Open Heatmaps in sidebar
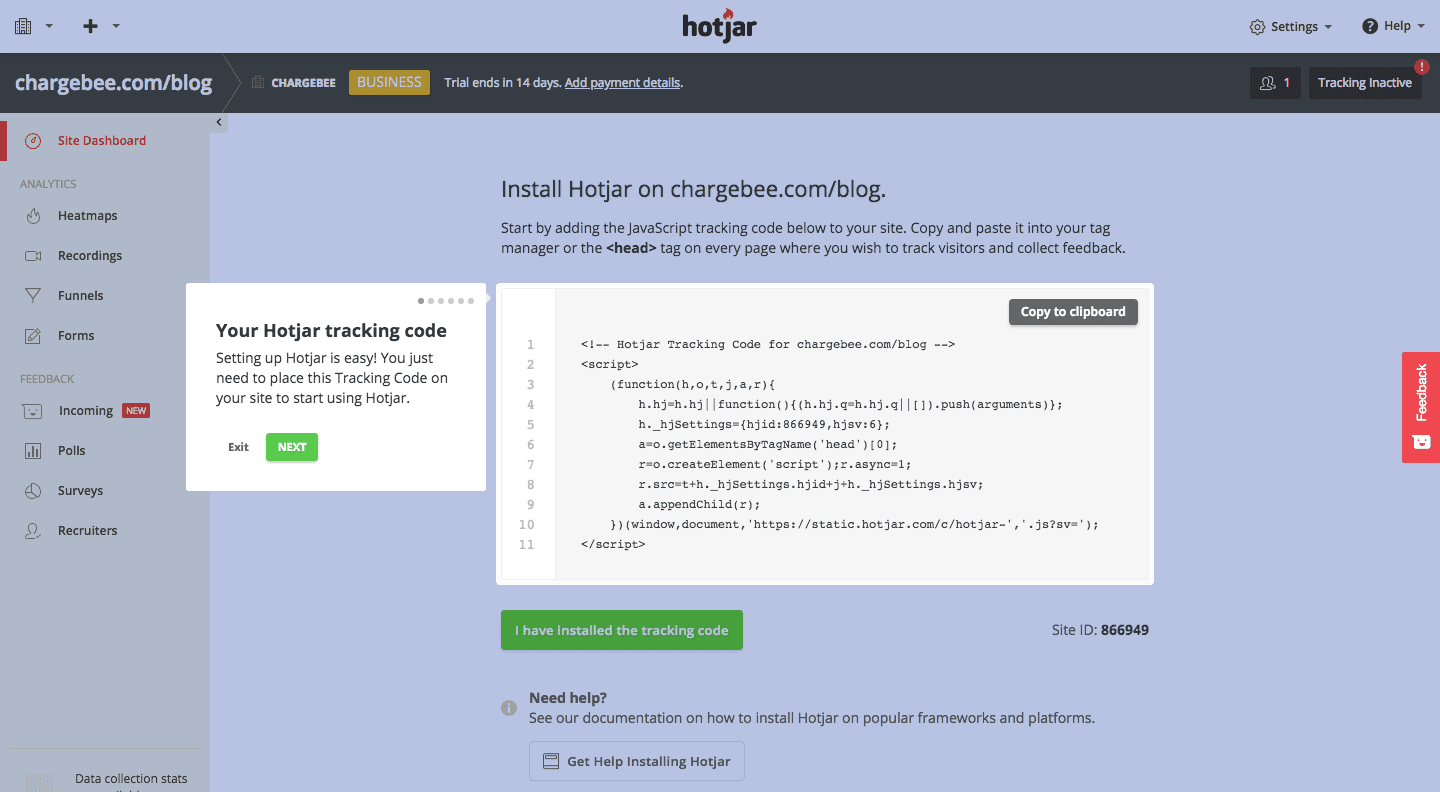 [87, 216]
